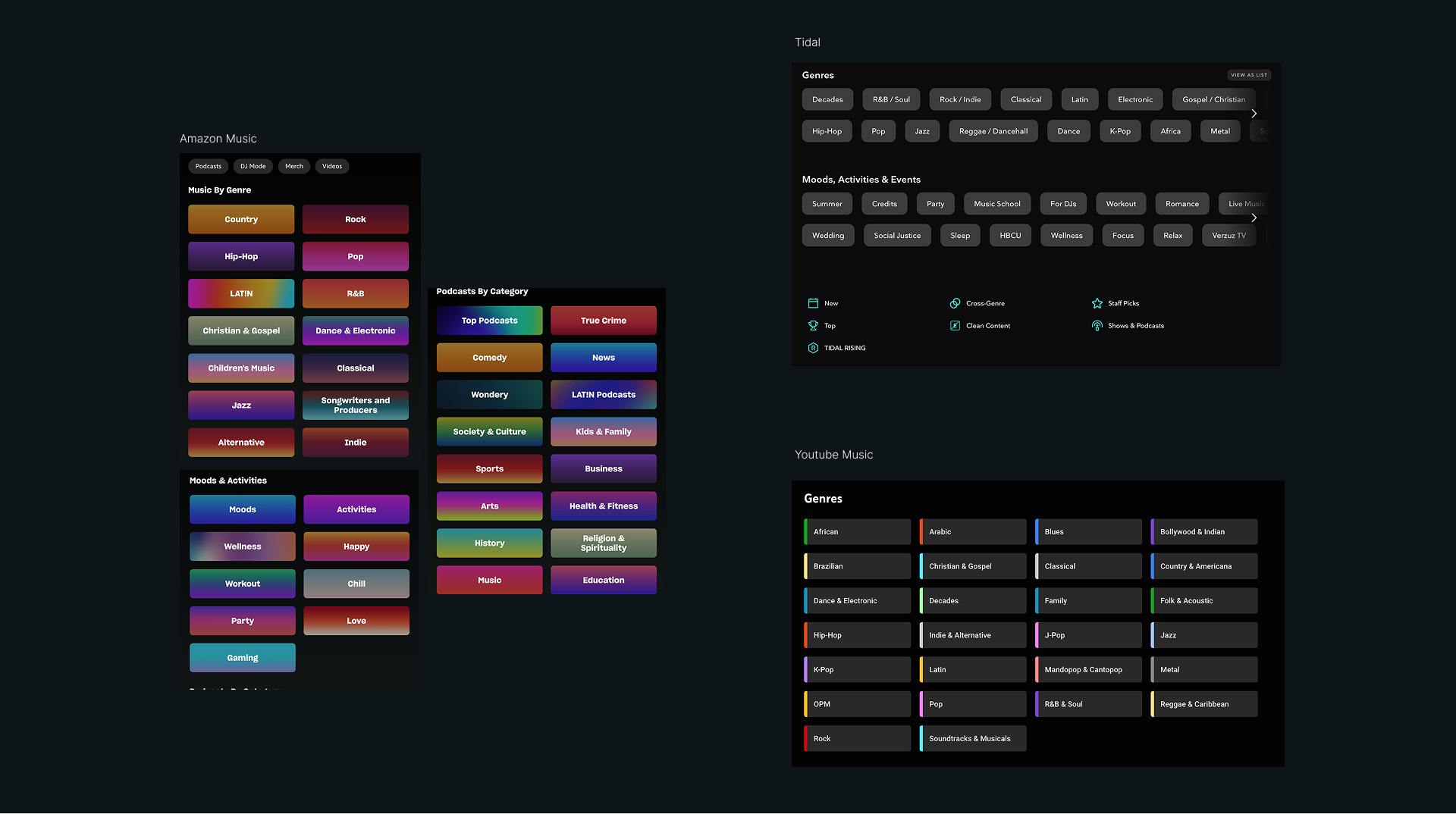Open Soundtracks & Musicals in YouTube Music
This screenshot has height=814, width=1456.
pyautogui.click(x=973, y=739)
